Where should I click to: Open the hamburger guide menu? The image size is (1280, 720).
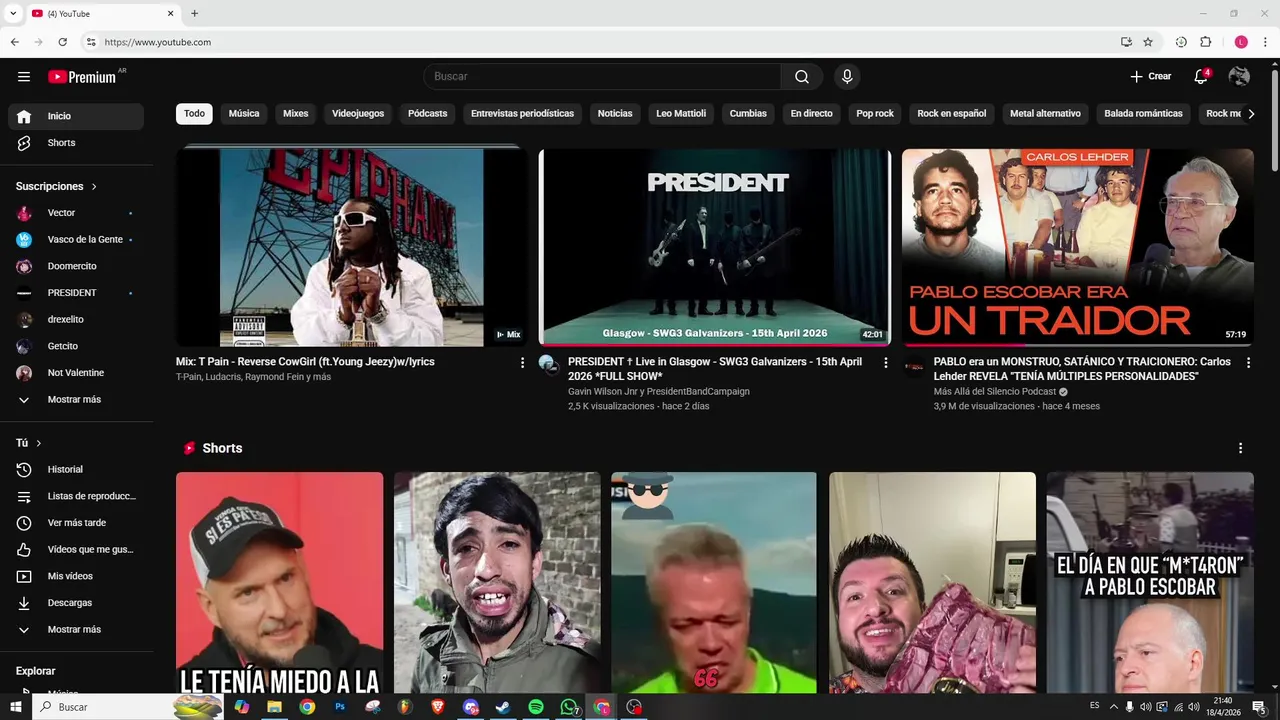point(24,77)
